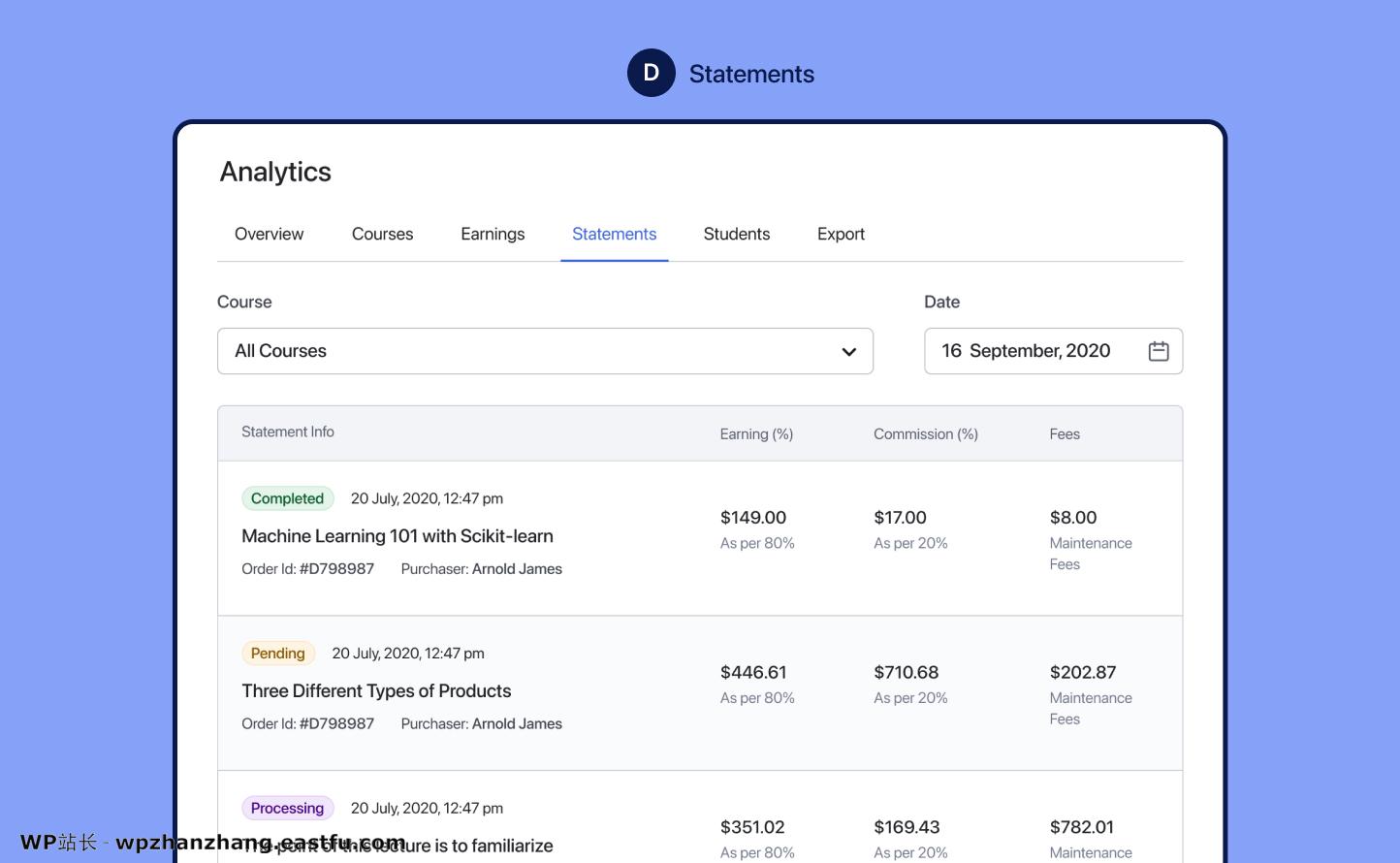Screen dimensions: 1400x863
Task: Select the Processing status badge
Action: pos(288,808)
